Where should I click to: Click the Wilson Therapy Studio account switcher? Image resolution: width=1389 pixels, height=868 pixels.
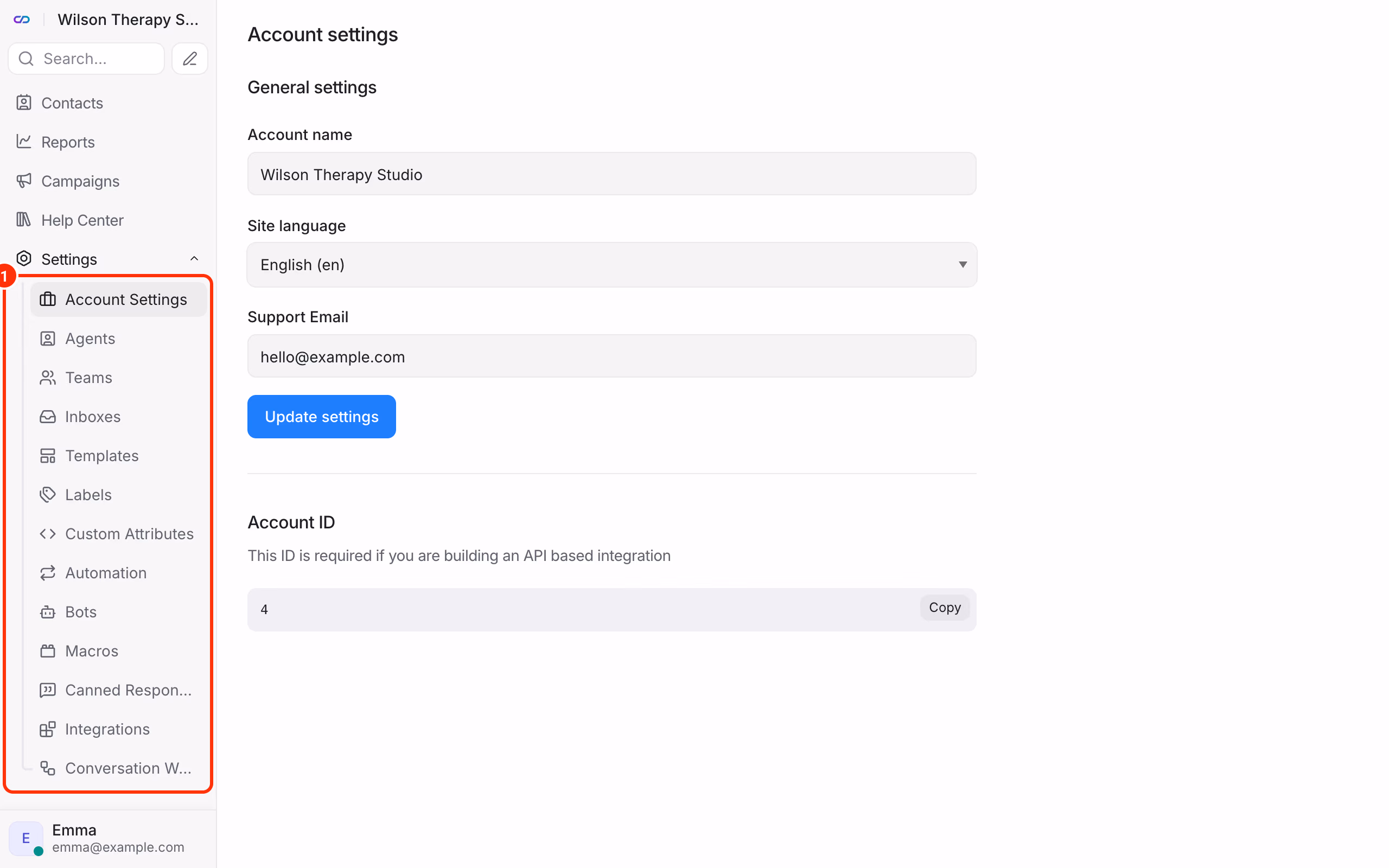tap(128, 20)
